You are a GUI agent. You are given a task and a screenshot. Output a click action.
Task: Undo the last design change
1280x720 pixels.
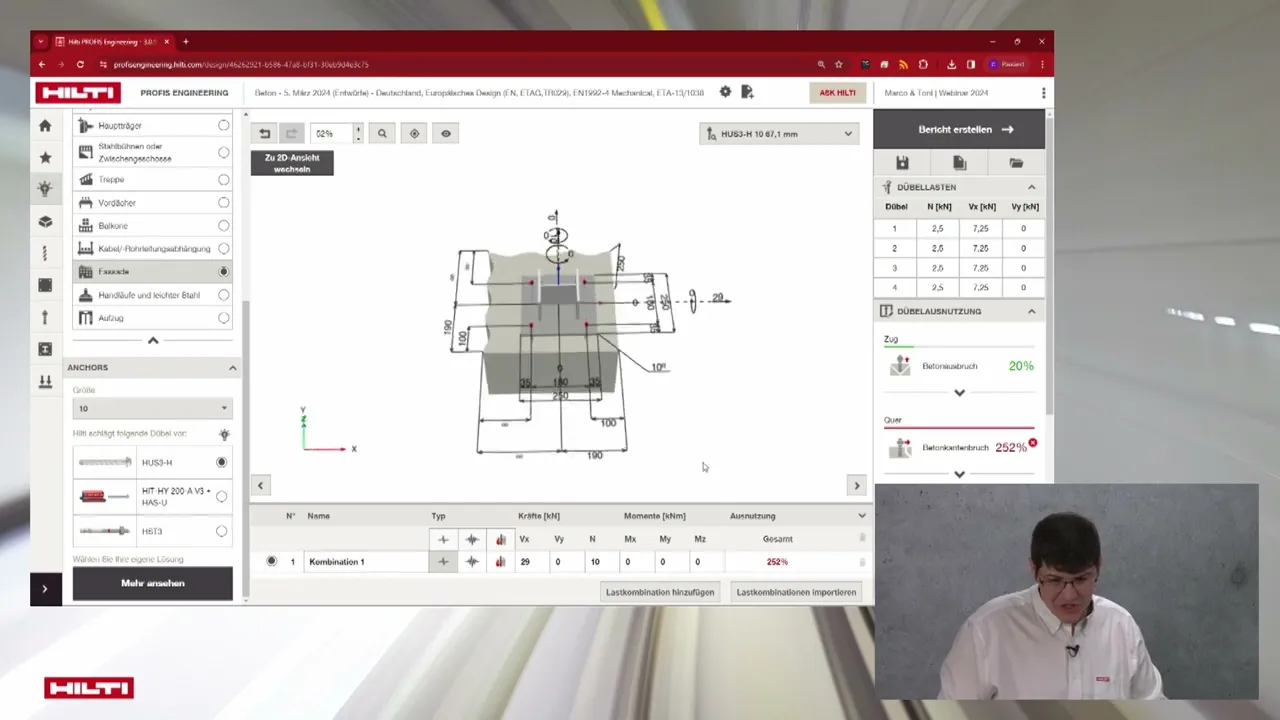pyautogui.click(x=264, y=133)
